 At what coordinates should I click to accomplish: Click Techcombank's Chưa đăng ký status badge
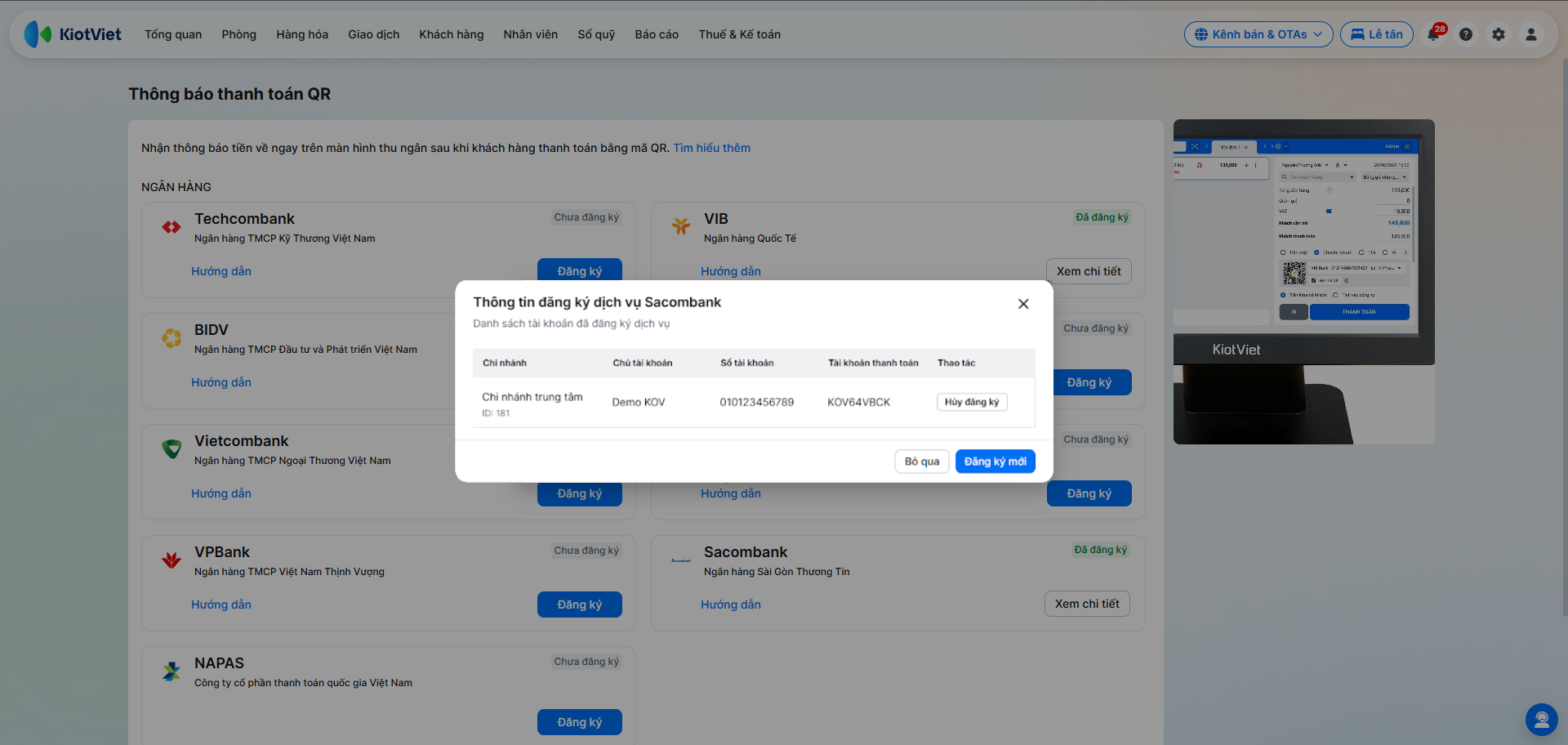(586, 217)
